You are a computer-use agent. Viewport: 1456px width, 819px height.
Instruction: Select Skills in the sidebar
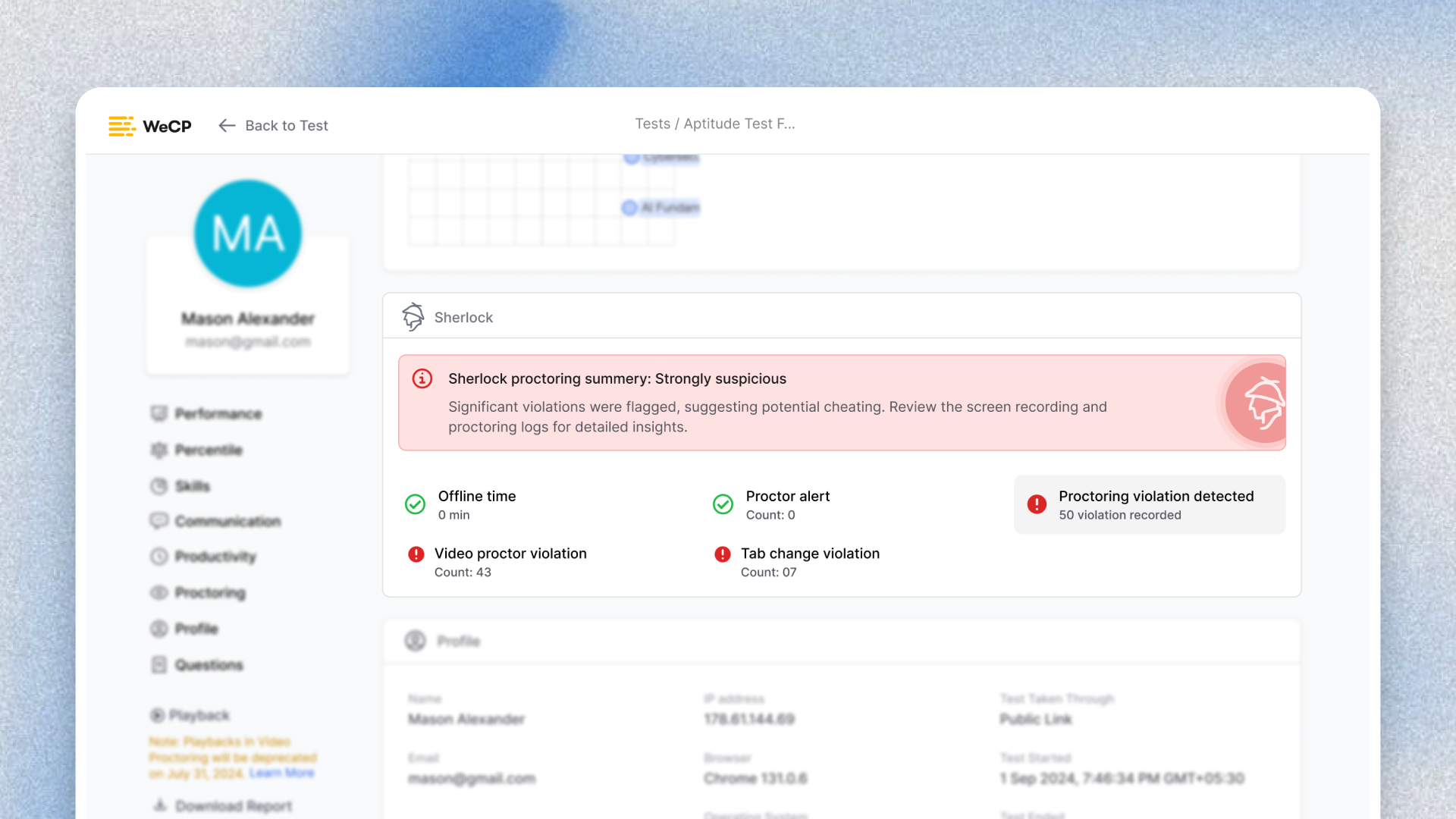(x=192, y=486)
